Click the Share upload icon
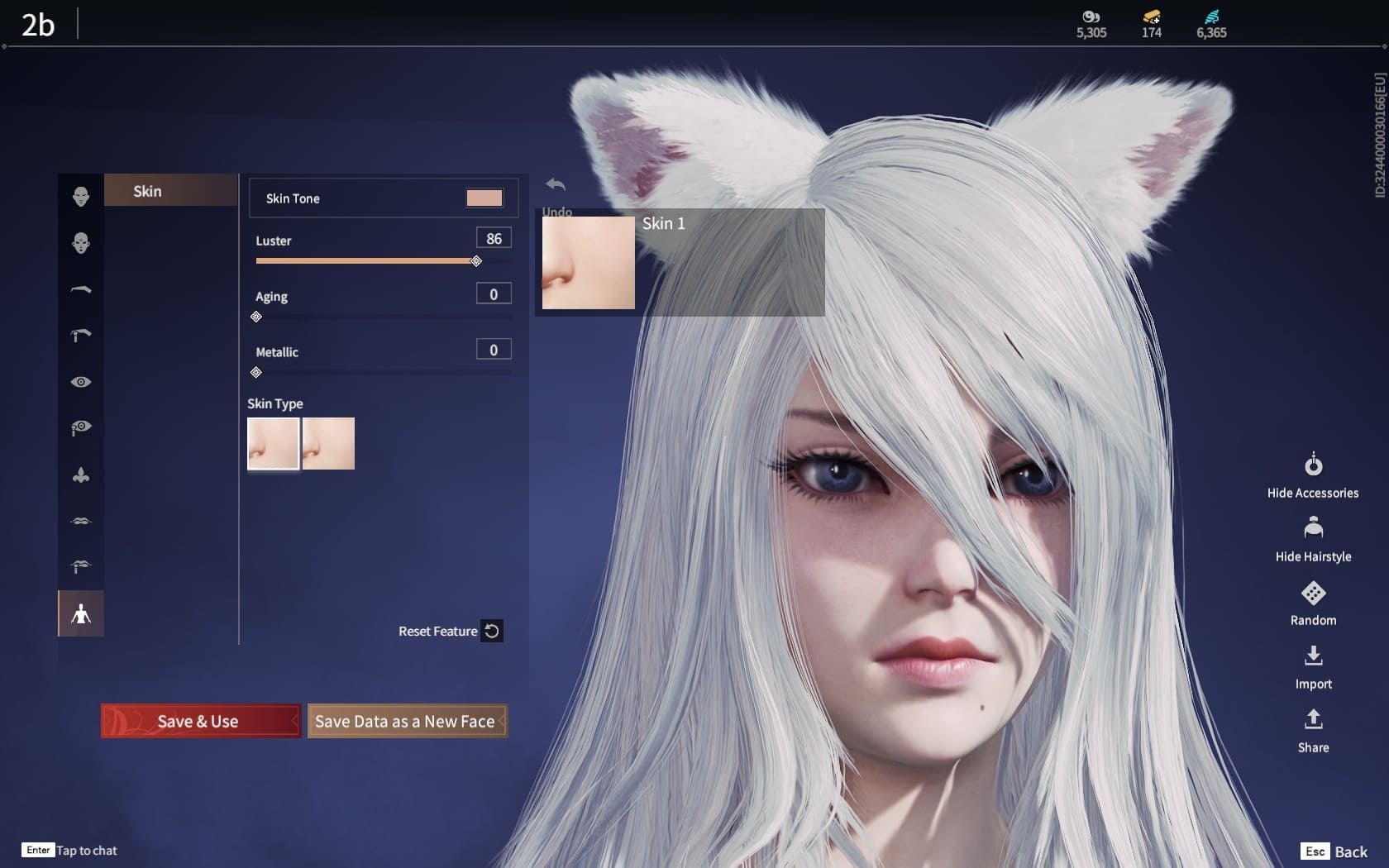The height and width of the screenshot is (868, 1389). 1313,719
